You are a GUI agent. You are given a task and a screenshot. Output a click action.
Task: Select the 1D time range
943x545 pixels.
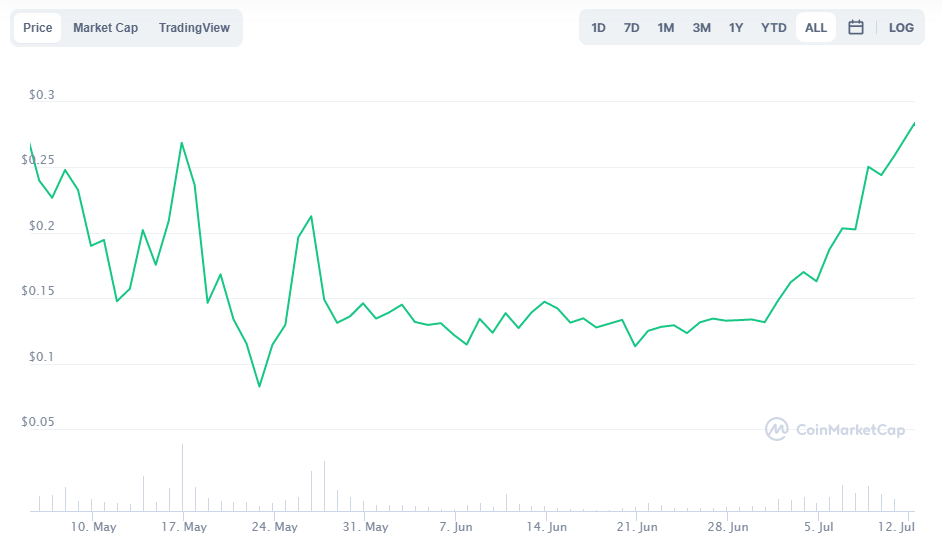tap(598, 28)
